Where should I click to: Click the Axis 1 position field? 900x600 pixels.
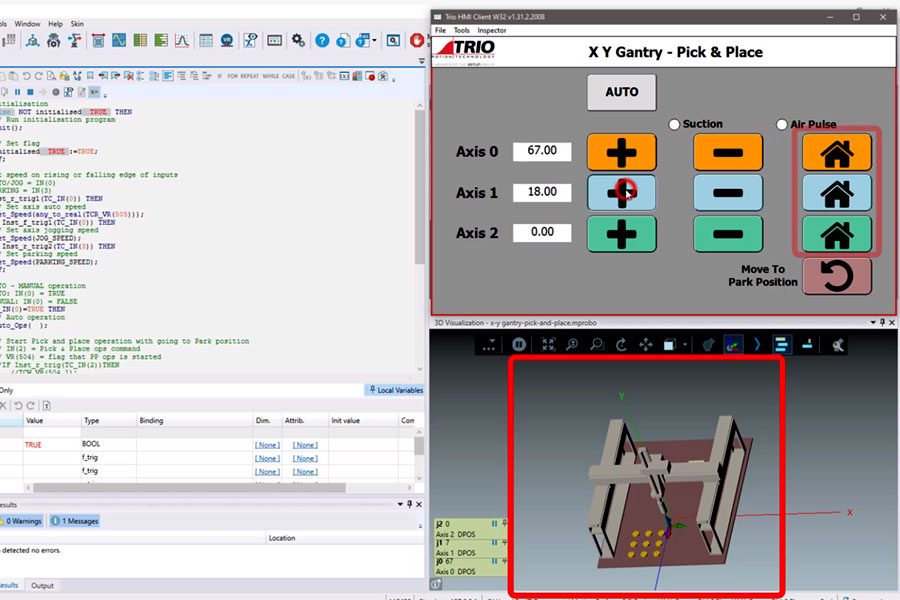[x=542, y=192]
